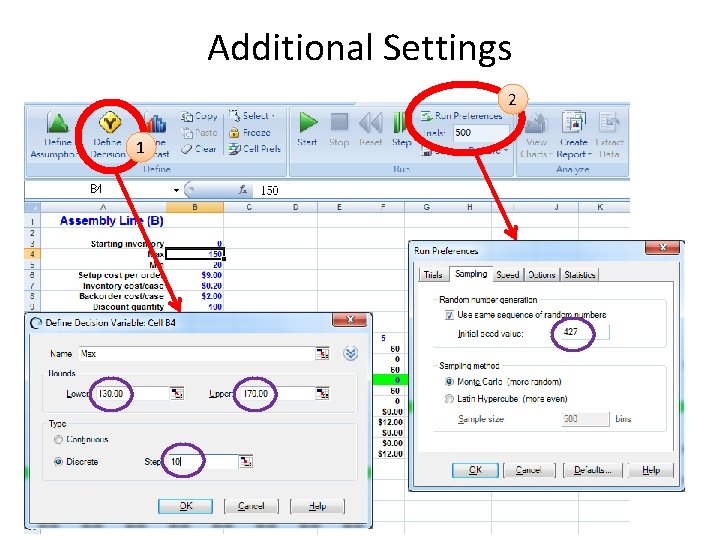Toggle Use same sequence of random numbers

pos(449,315)
